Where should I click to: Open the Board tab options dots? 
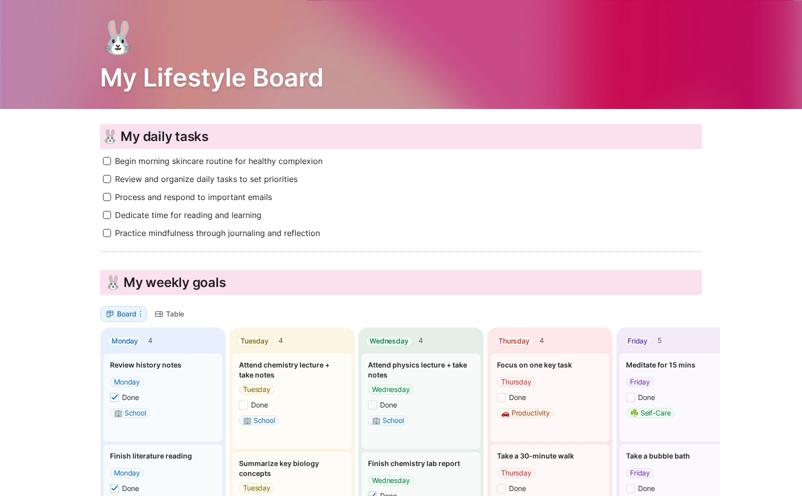[141, 314]
